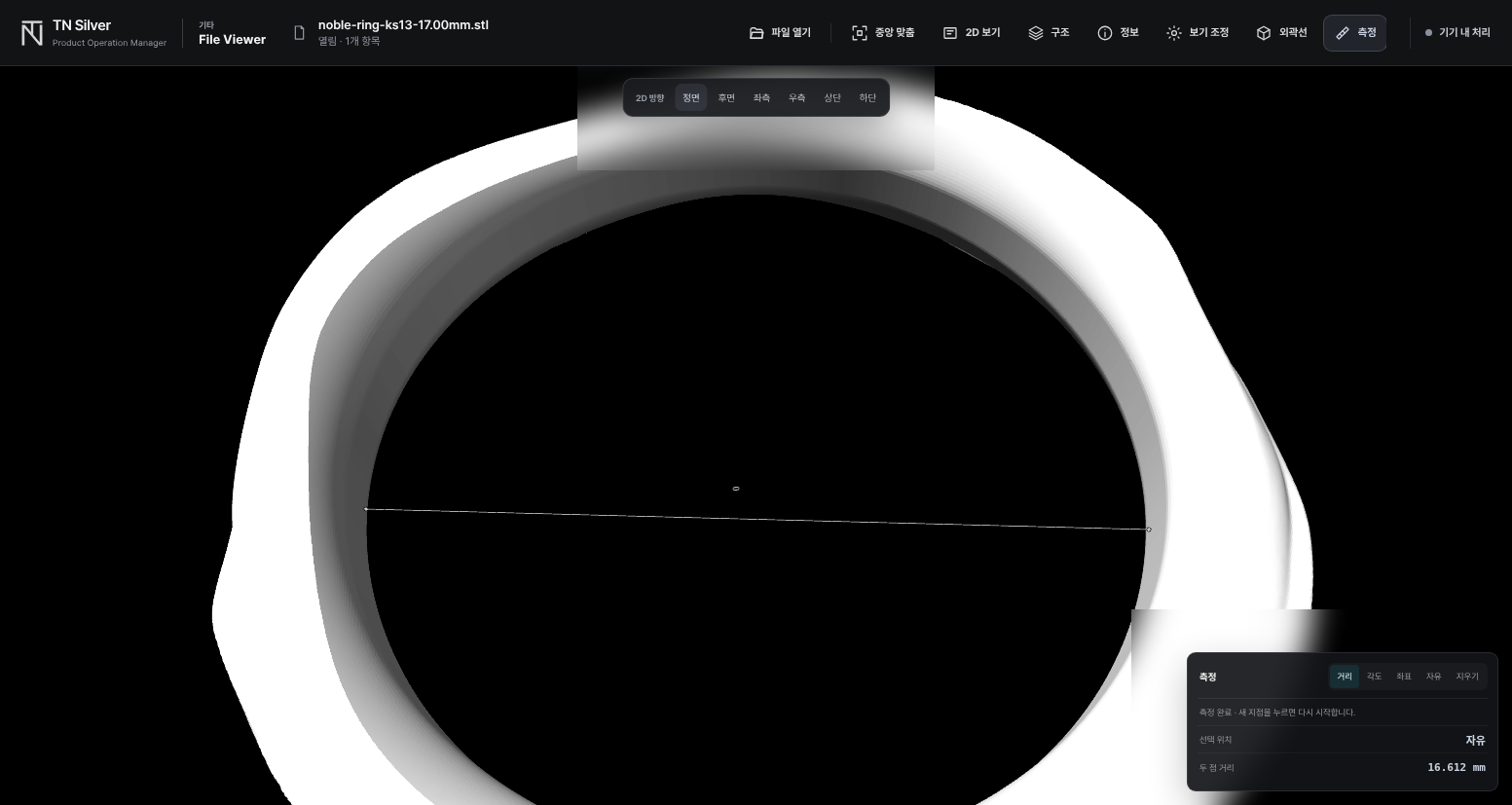
Task: Click the Product Operation Manager subtitle
Action: point(109,43)
